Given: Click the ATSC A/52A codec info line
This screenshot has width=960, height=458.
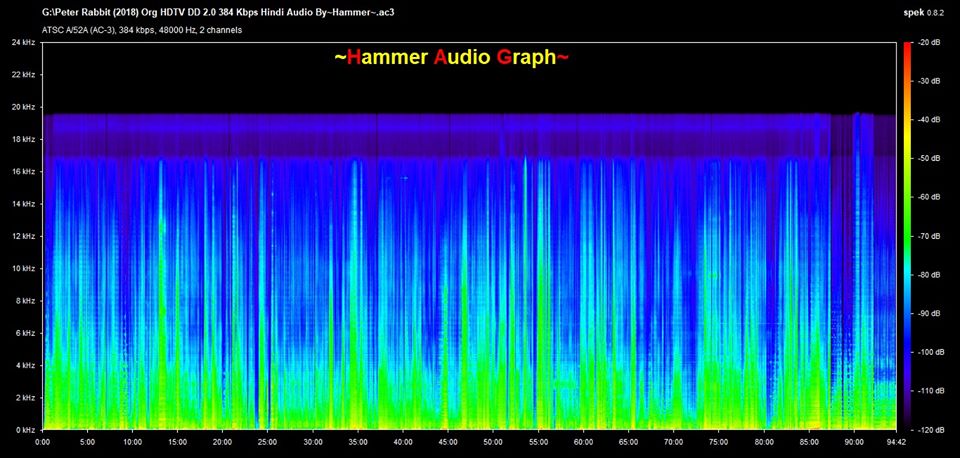Looking at the screenshot, I should click(142, 29).
